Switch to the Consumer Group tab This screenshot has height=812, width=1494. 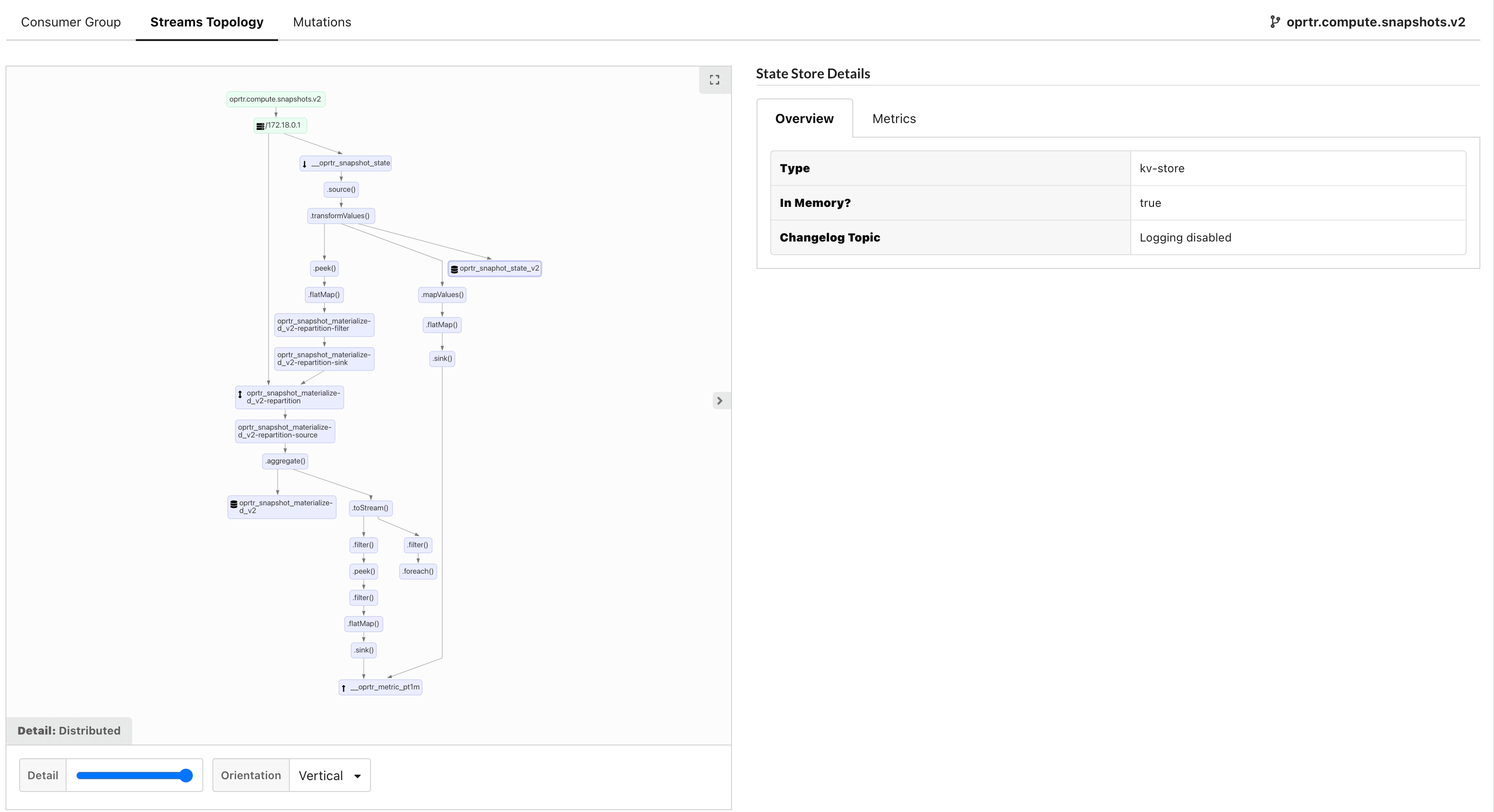click(x=71, y=22)
